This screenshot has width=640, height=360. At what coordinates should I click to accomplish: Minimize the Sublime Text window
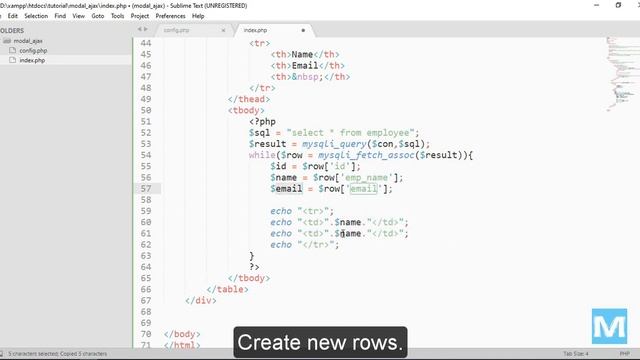click(x=597, y=5)
